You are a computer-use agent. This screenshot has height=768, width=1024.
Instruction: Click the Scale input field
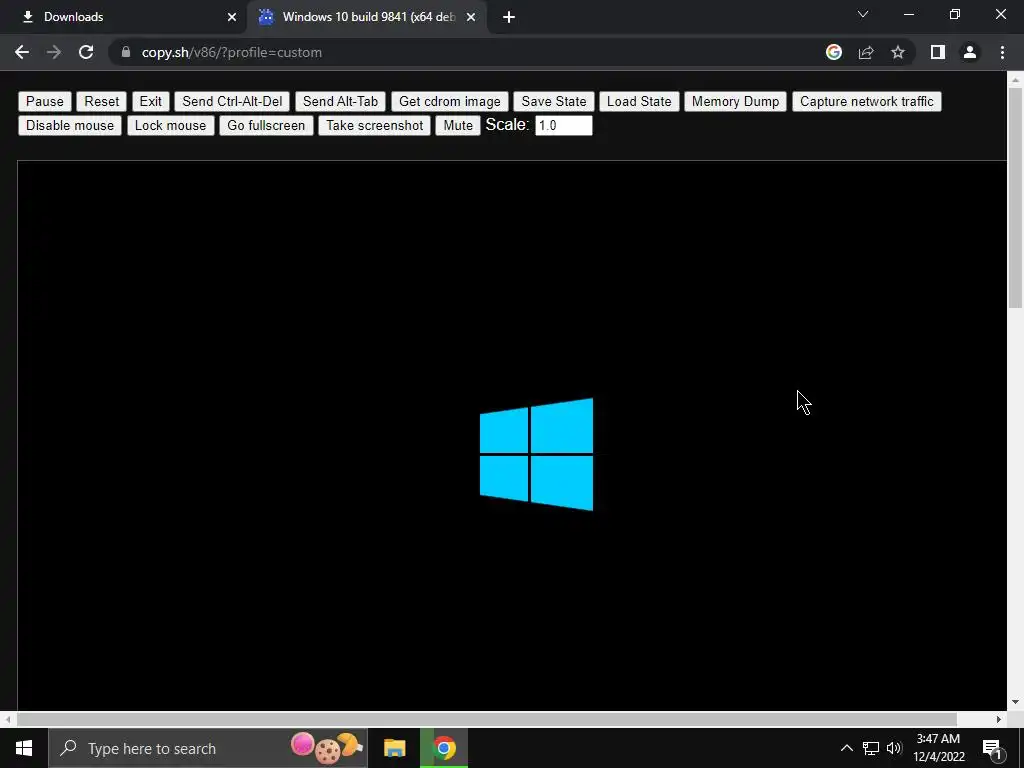[564, 125]
